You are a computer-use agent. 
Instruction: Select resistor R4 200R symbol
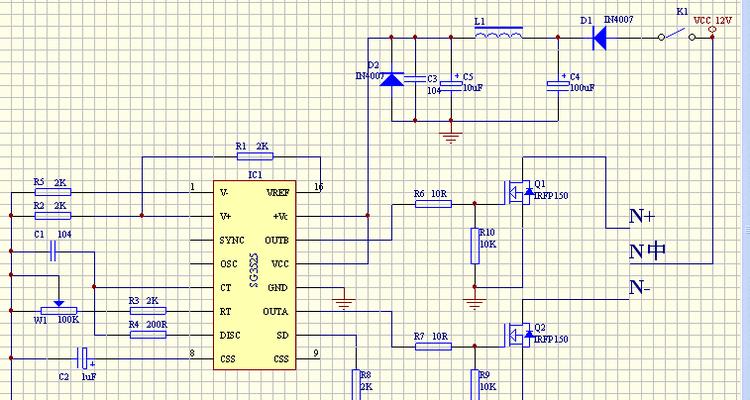(148, 334)
